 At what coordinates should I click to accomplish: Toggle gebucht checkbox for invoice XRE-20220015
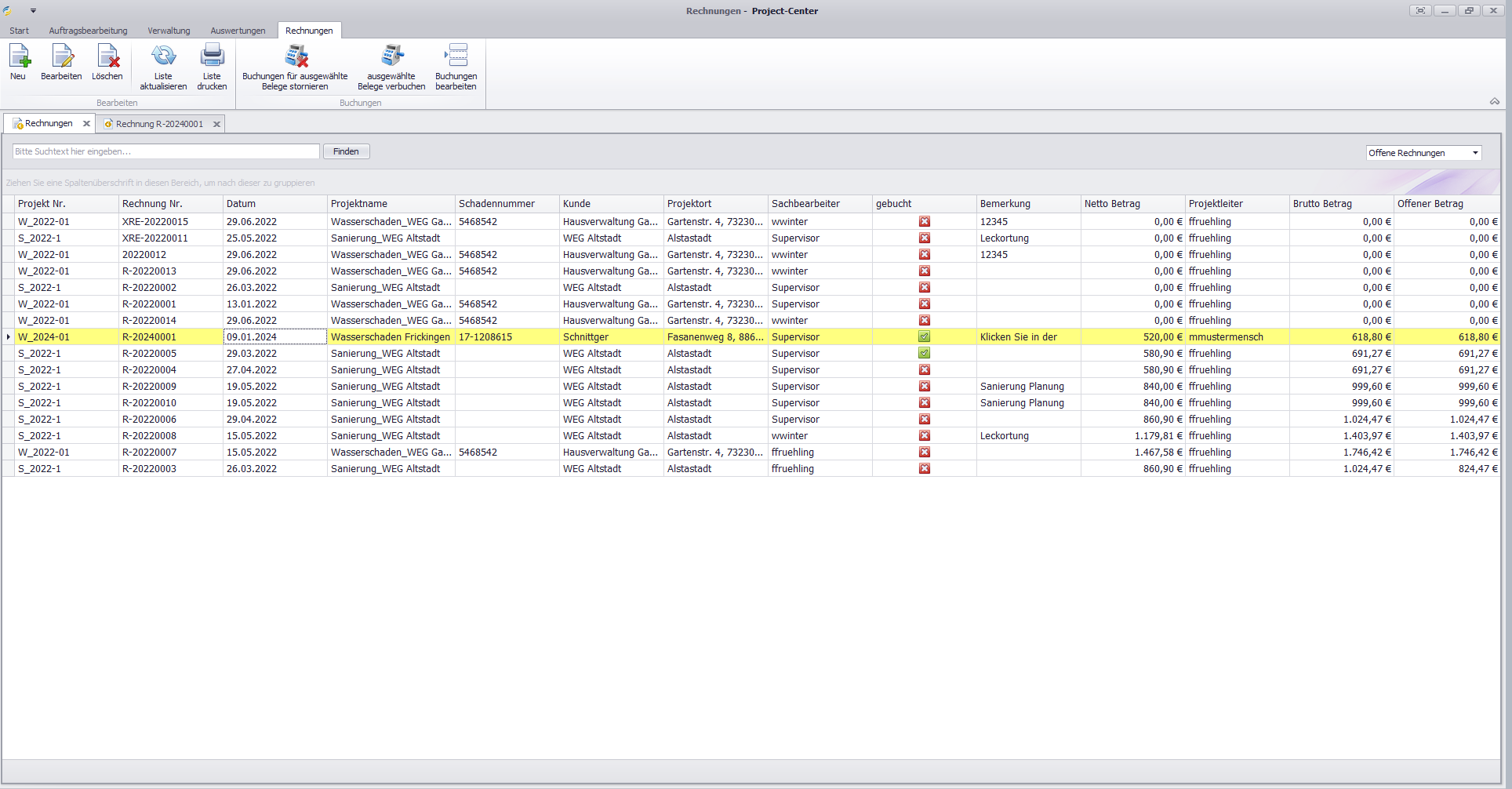pos(925,222)
